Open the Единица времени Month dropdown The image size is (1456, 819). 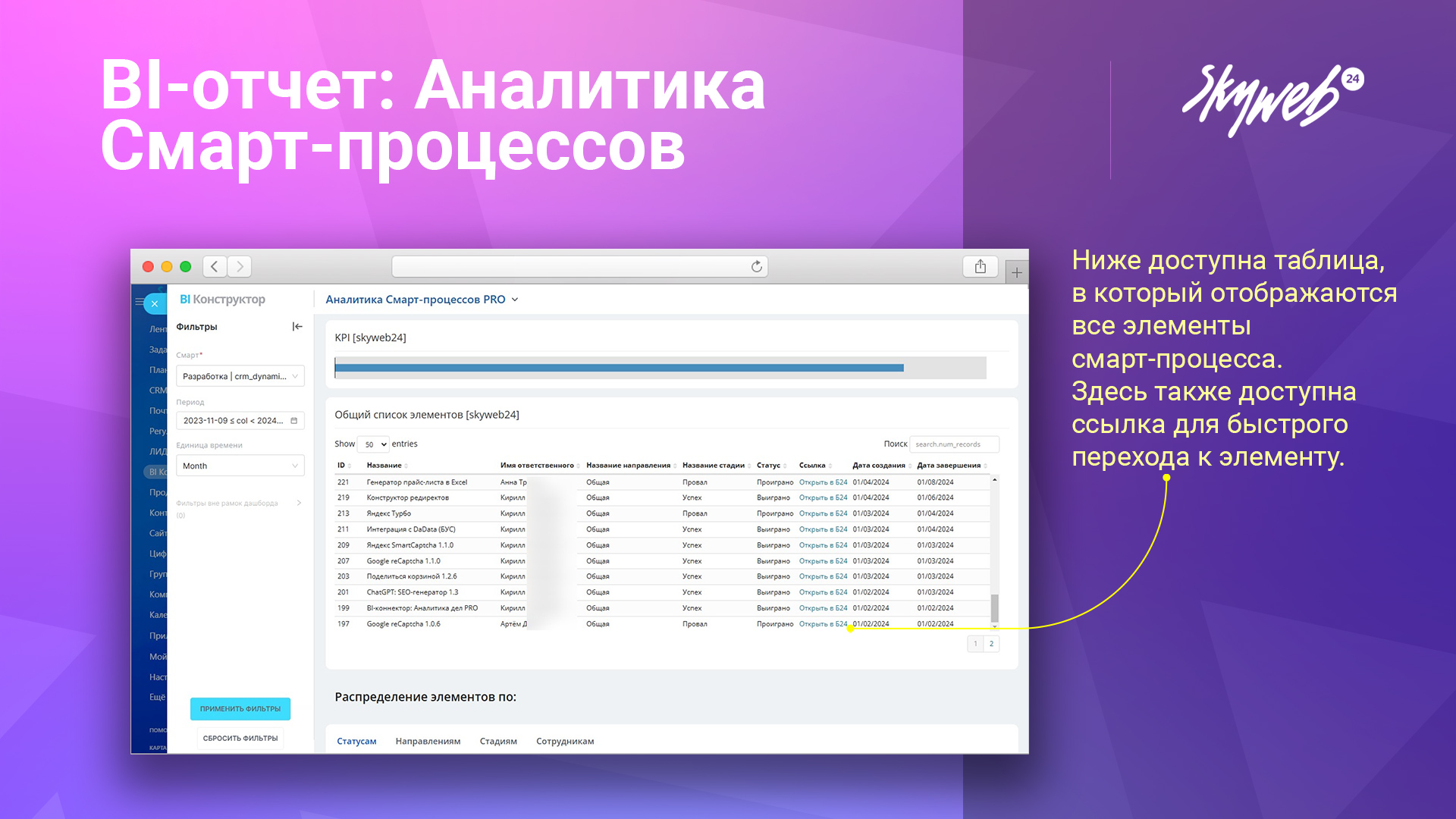pyautogui.click(x=240, y=466)
